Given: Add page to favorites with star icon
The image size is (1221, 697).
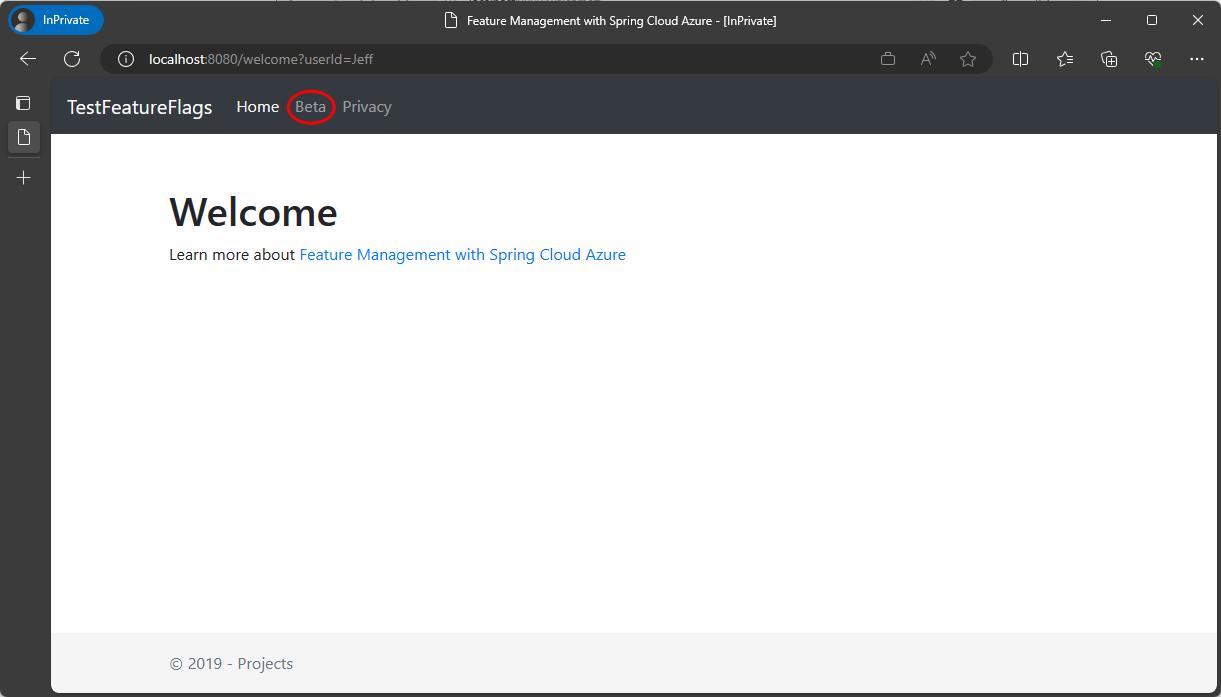Looking at the screenshot, I should click(968, 59).
